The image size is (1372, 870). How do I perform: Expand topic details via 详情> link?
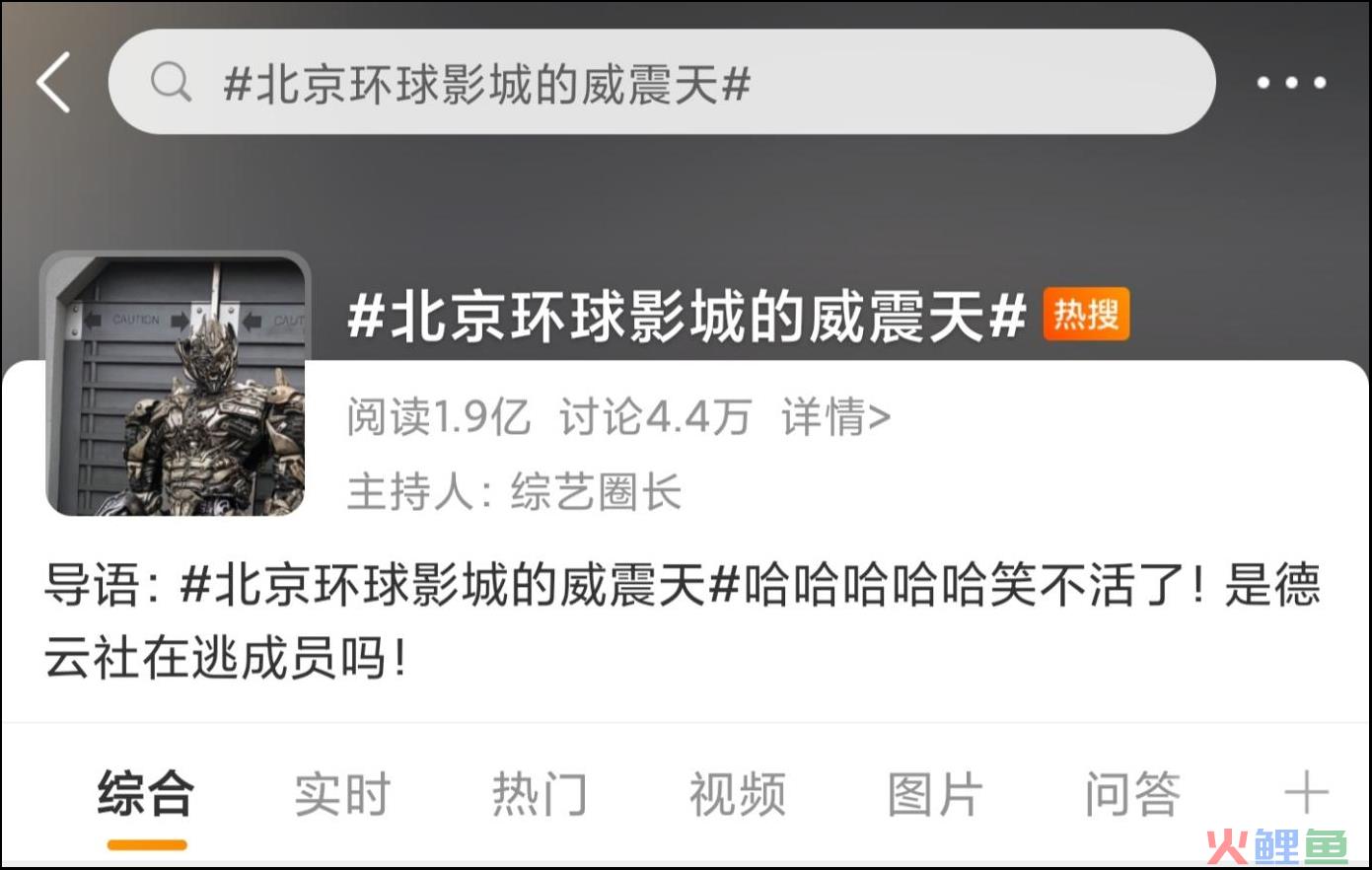click(836, 417)
